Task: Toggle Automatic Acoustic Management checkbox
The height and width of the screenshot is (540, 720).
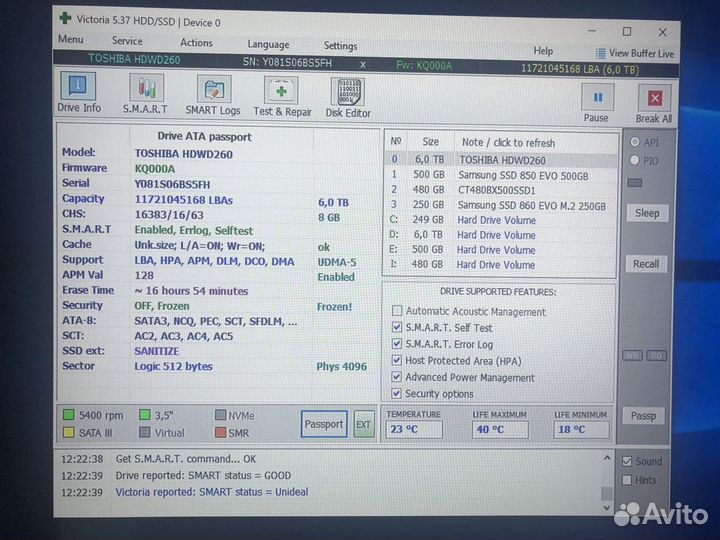Action: point(397,311)
